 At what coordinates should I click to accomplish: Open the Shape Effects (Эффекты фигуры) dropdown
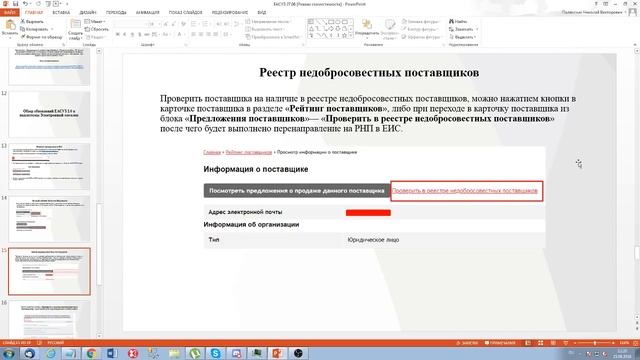(421, 37)
